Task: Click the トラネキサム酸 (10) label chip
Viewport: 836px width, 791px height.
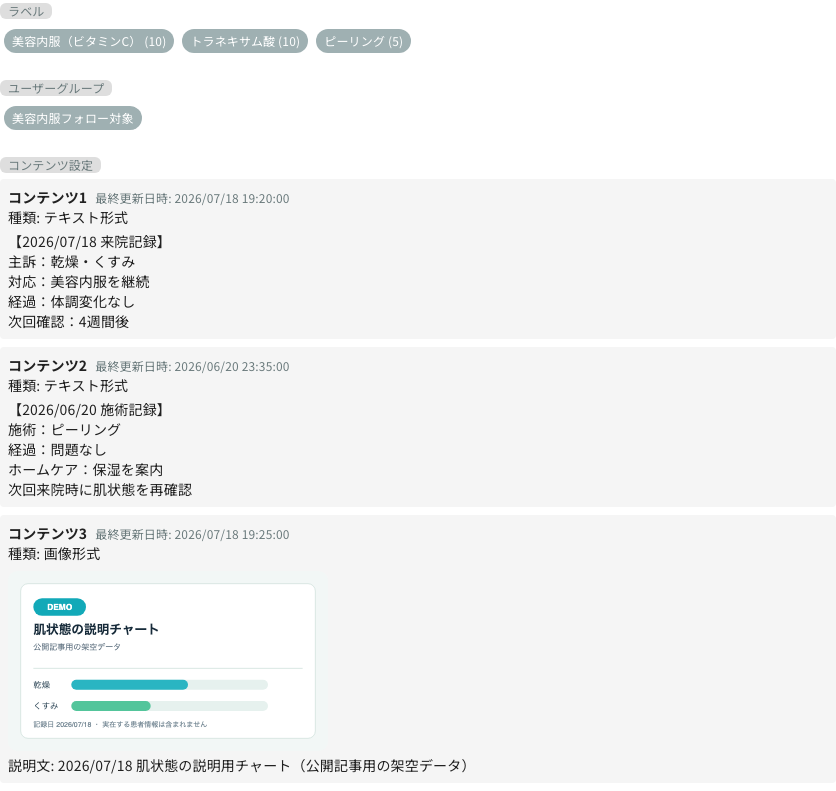Action: tap(245, 41)
